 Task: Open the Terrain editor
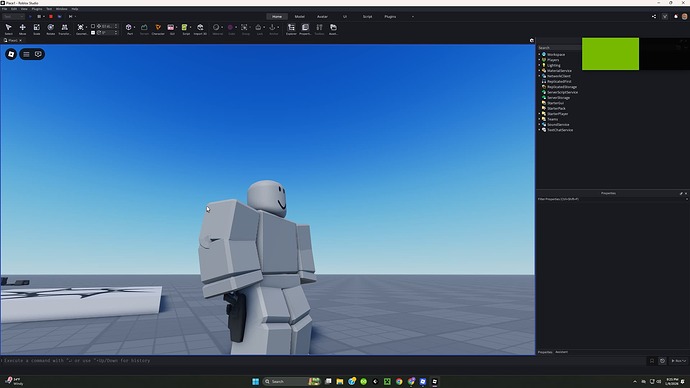click(144, 29)
